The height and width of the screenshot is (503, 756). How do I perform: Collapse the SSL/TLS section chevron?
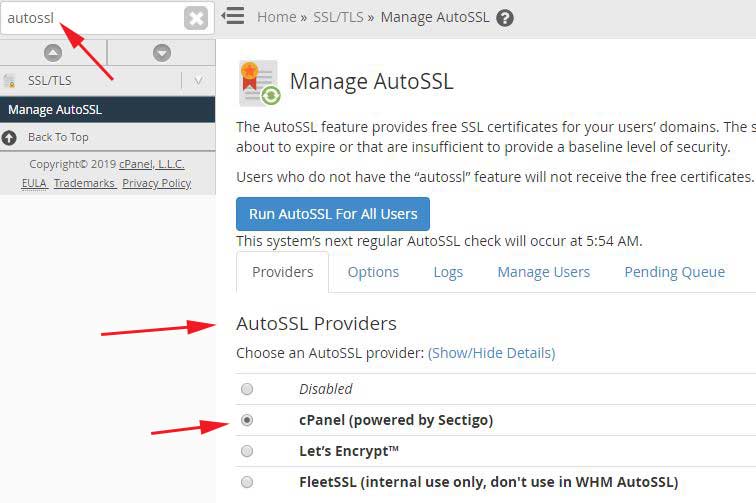(198, 81)
